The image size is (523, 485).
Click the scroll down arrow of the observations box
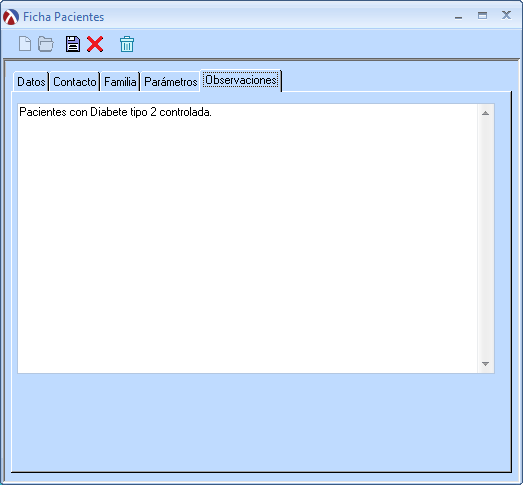[486, 364]
